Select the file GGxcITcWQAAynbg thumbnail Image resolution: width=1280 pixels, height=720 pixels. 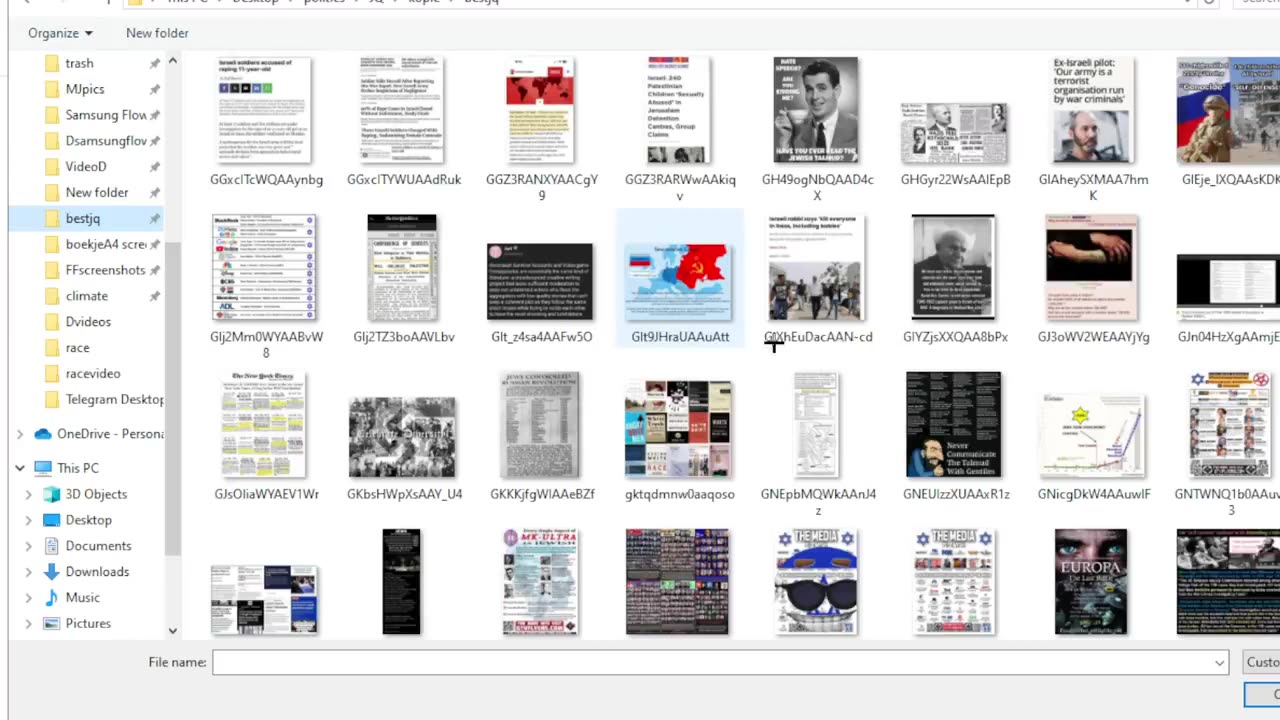(266, 110)
